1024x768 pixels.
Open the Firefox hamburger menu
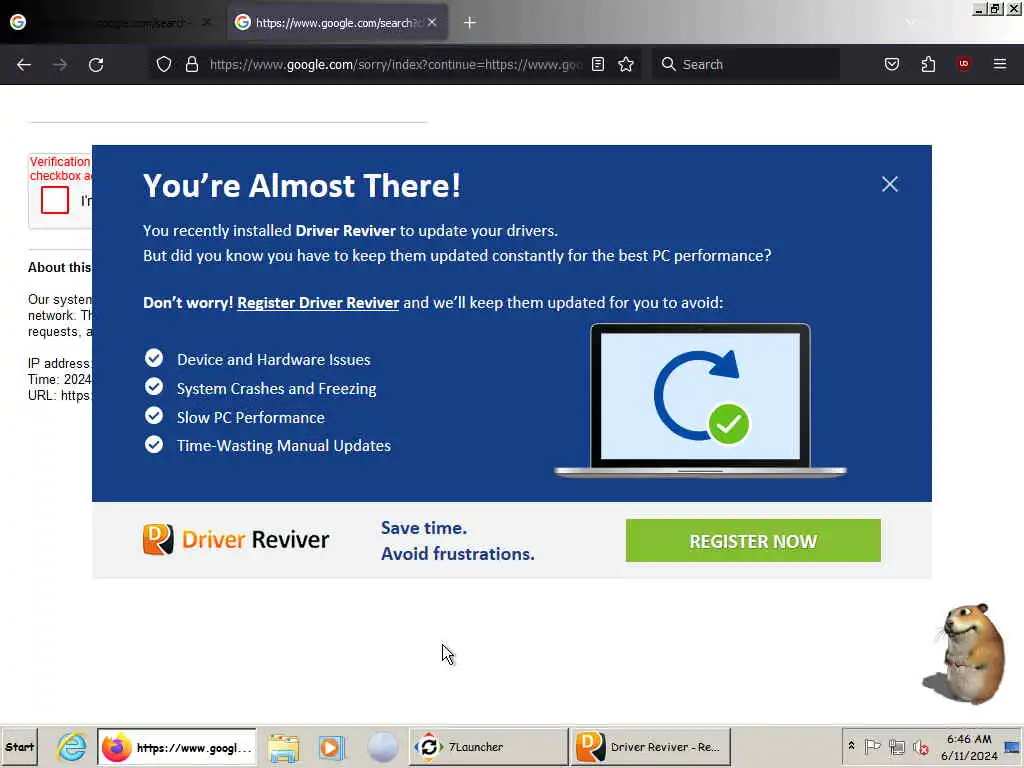coord(999,64)
